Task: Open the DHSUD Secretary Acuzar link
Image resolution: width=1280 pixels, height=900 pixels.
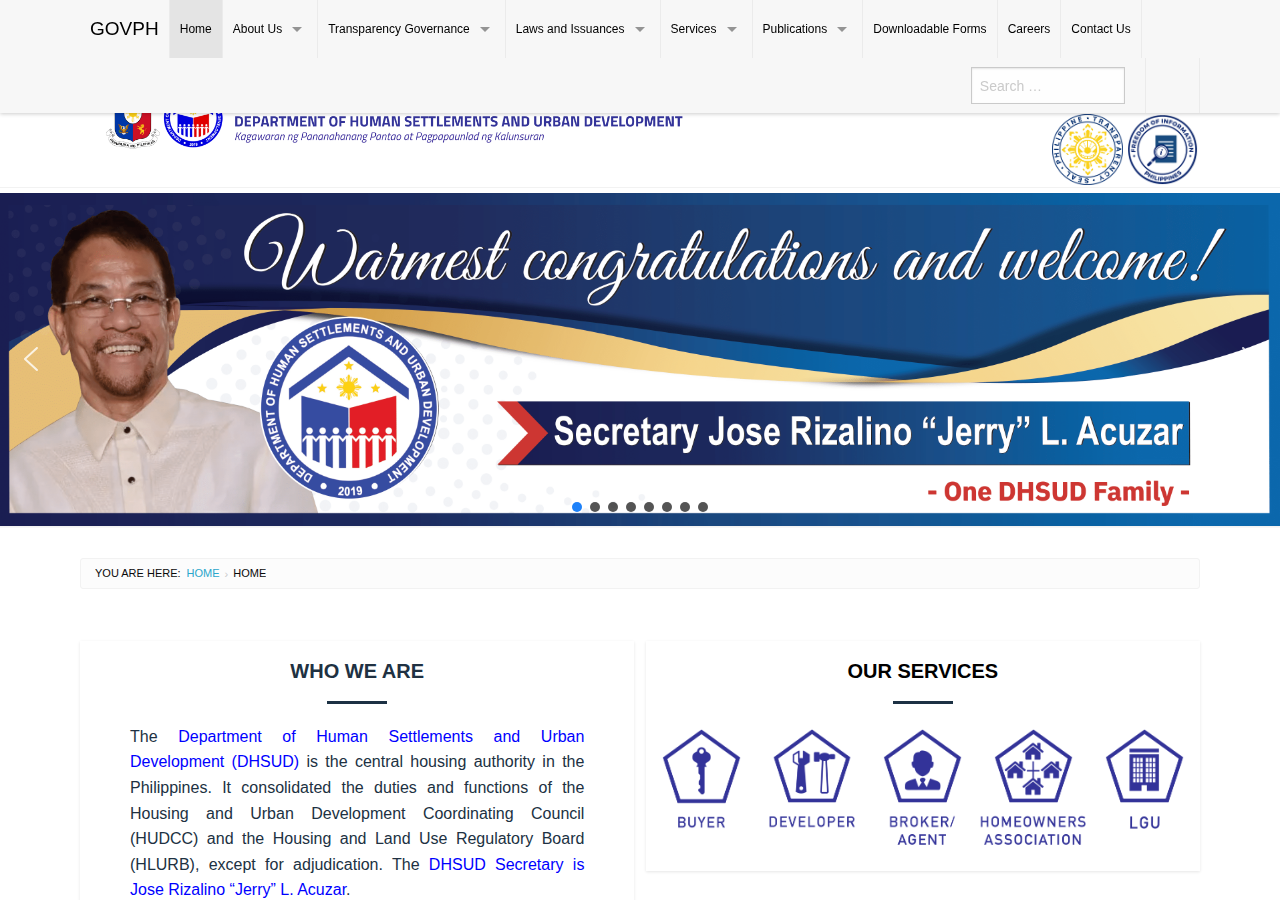Action: [357, 877]
